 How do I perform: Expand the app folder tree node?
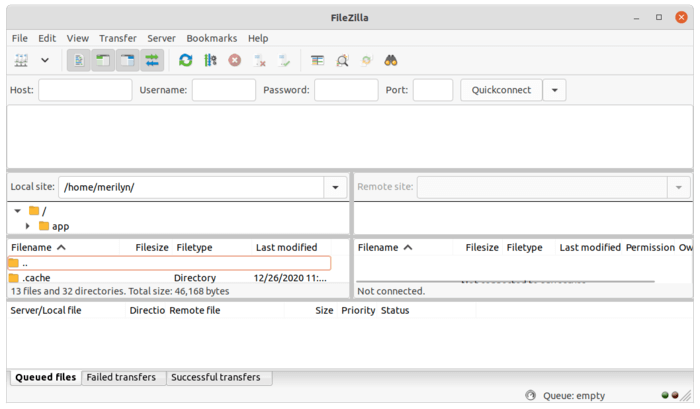click(x=28, y=226)
